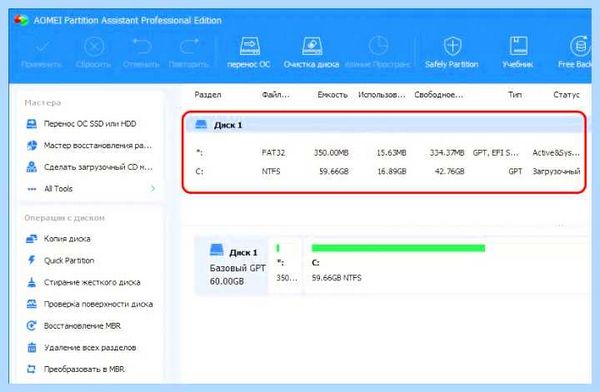Click the Файл... column header
The image size is (600, 392).
(275, 95)
